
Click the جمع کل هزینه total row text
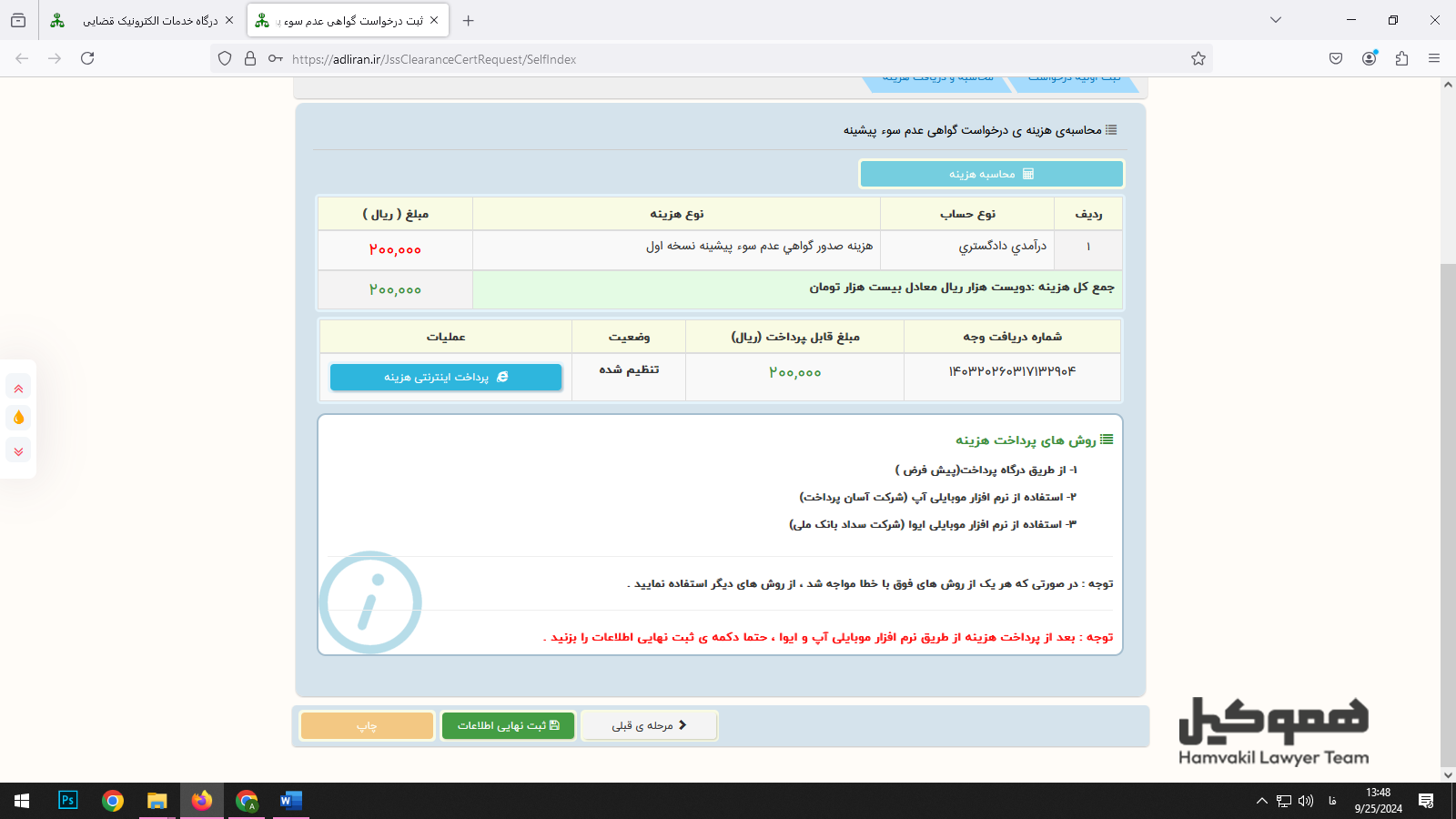(x=962, y=288)
